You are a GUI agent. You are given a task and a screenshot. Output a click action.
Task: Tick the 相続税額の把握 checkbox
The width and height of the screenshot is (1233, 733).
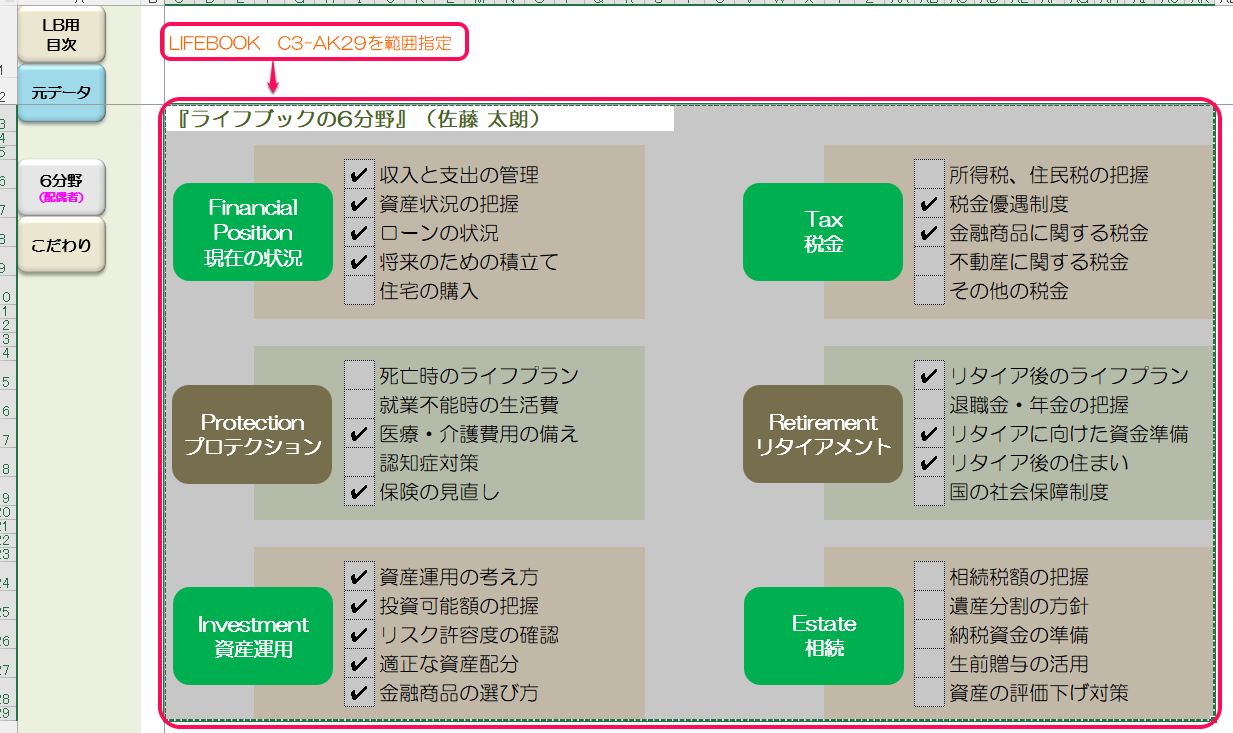(x=929, y=577)
